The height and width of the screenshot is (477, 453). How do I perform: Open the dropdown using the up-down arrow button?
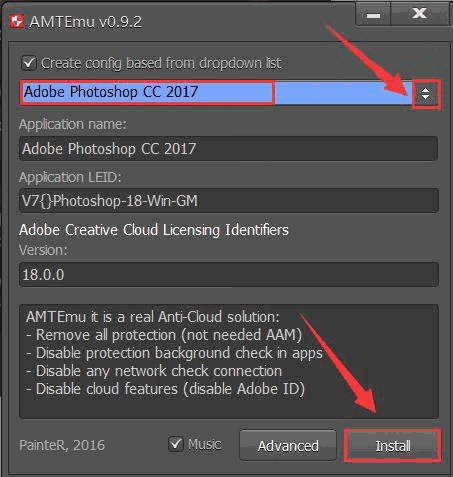pyautogui.click(x=426, y=94)
